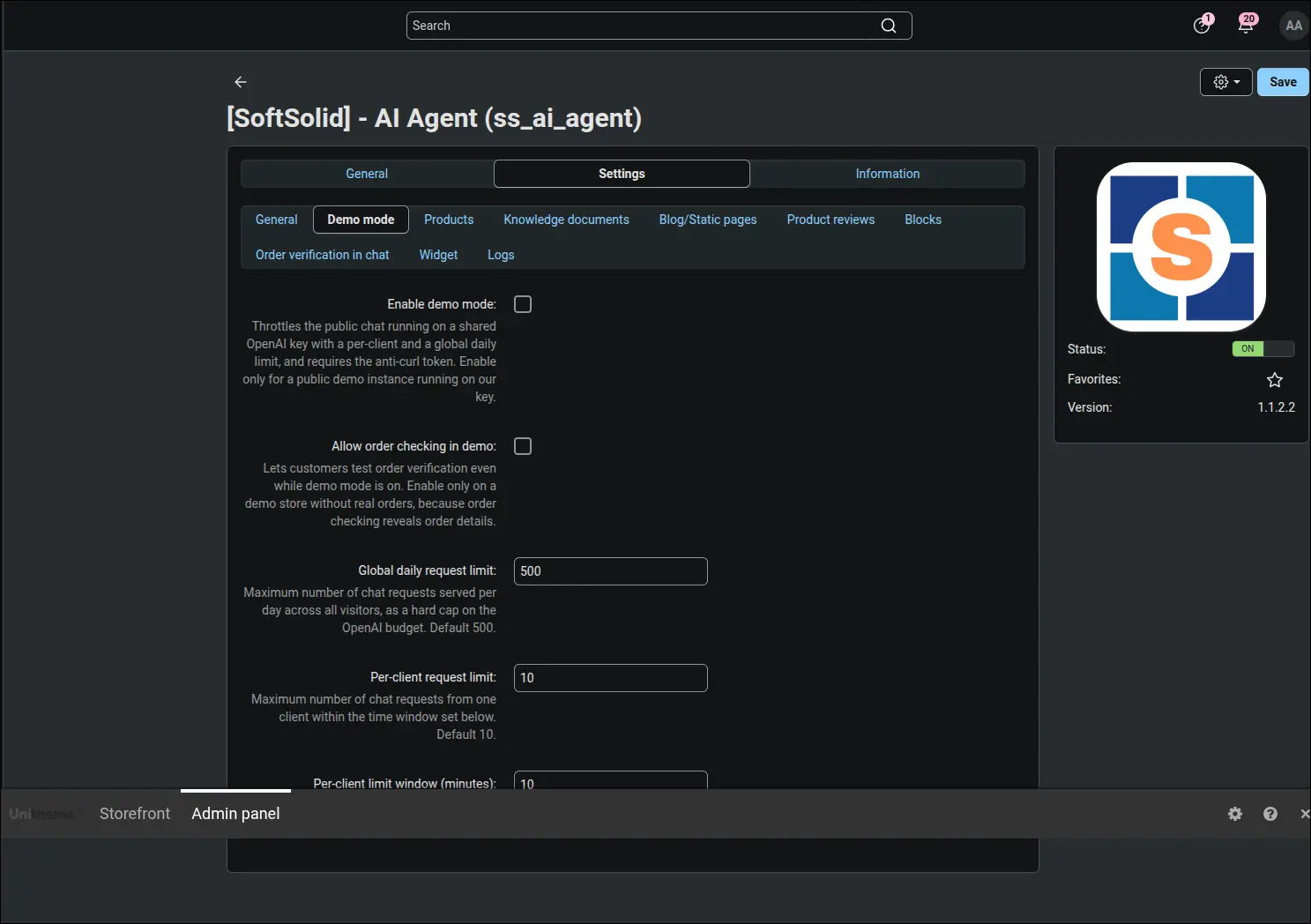Select the Demo mode sub-tab

pyautogui.click(x=361, y=220)
